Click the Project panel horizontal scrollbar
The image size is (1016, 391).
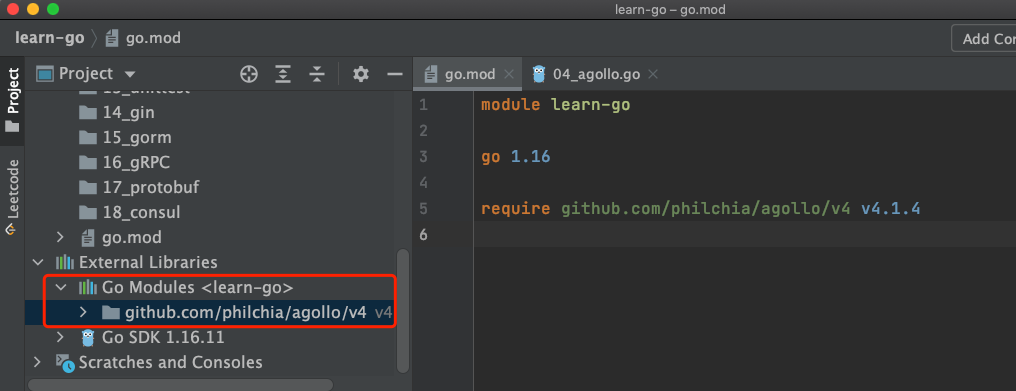[179, 385]
